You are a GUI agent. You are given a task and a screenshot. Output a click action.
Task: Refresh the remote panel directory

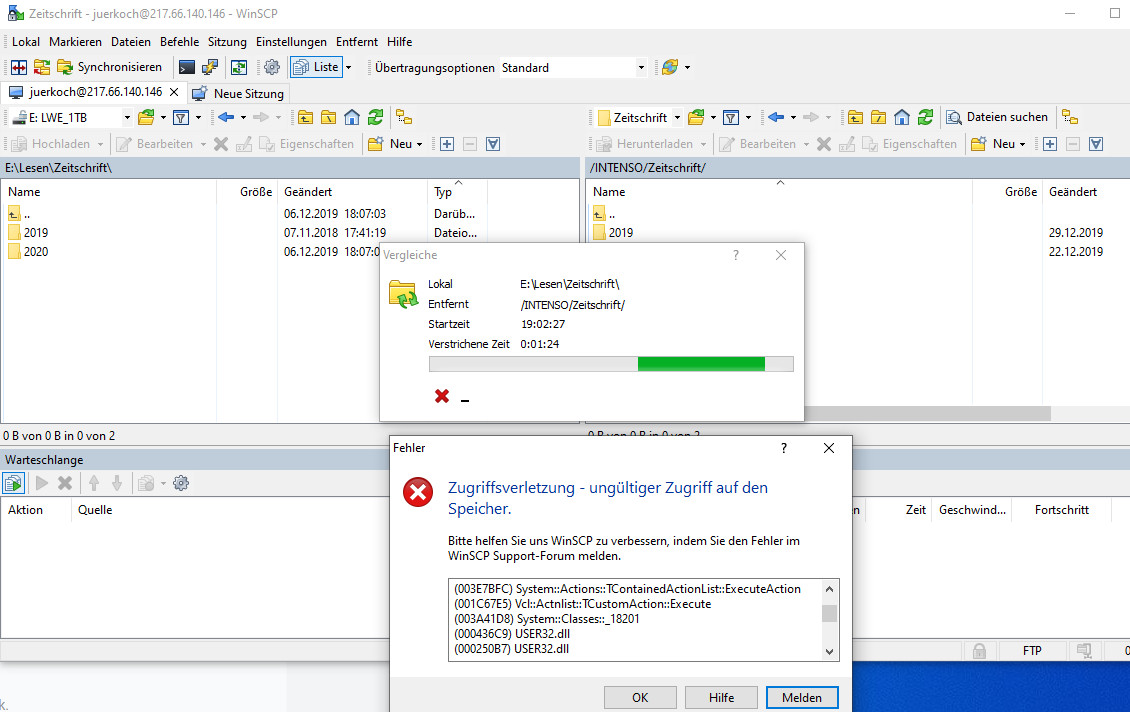click(x=926, y=117)
